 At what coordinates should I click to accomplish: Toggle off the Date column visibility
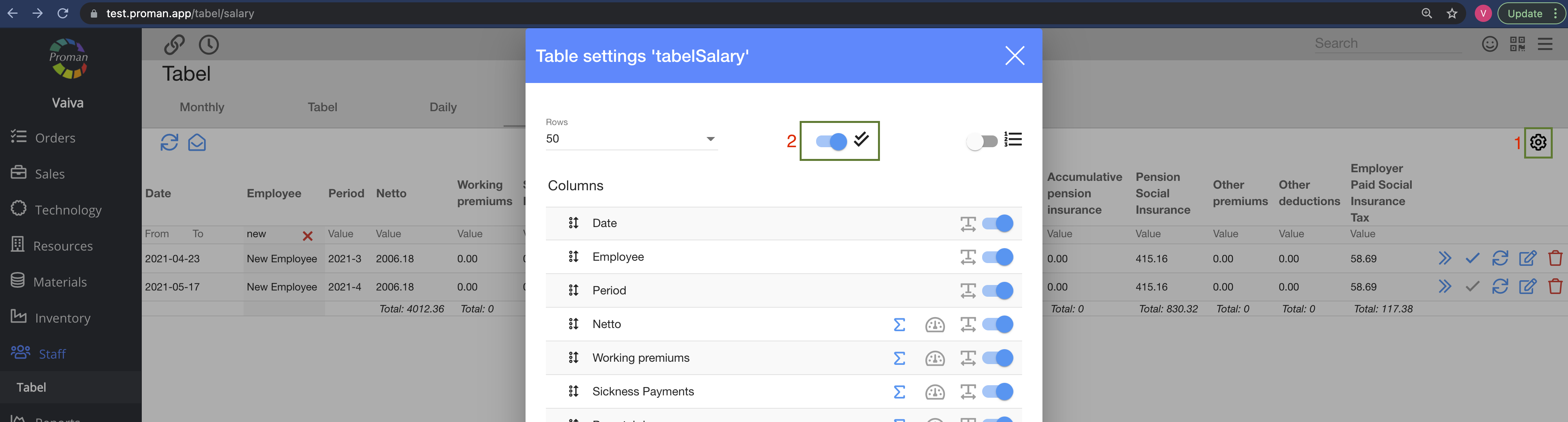[998, 224]
